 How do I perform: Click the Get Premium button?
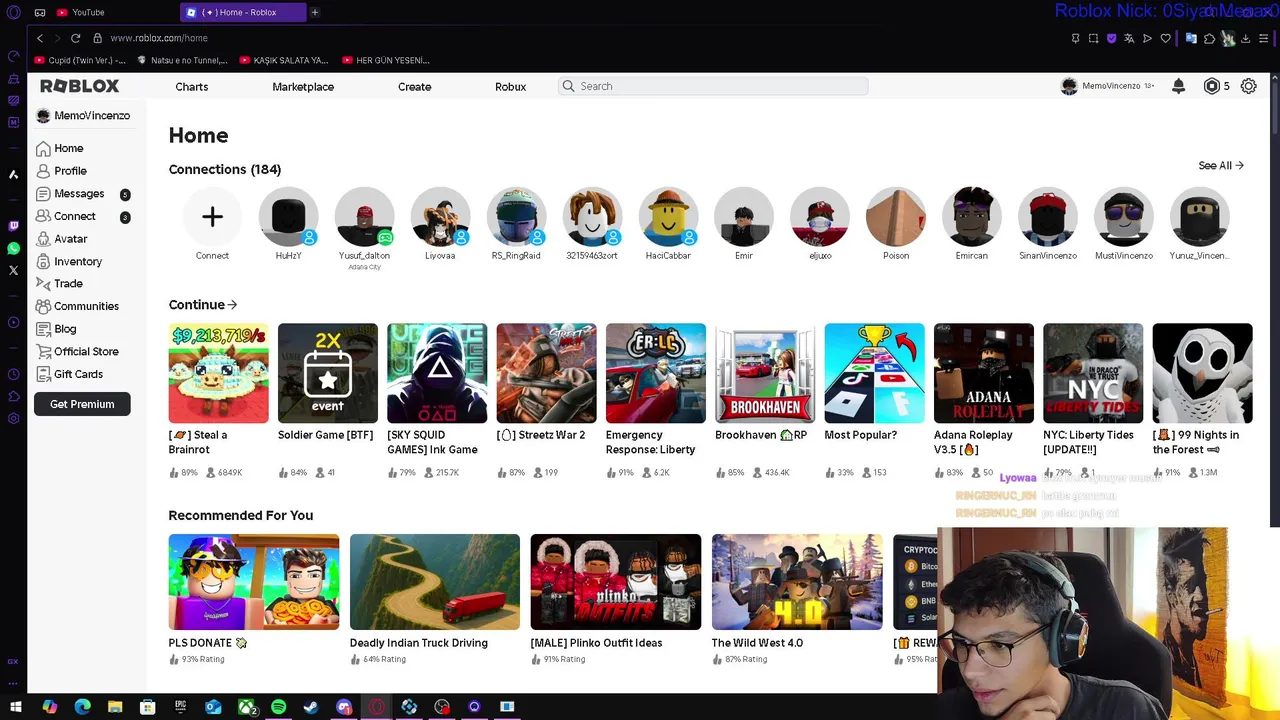[82, 404]
